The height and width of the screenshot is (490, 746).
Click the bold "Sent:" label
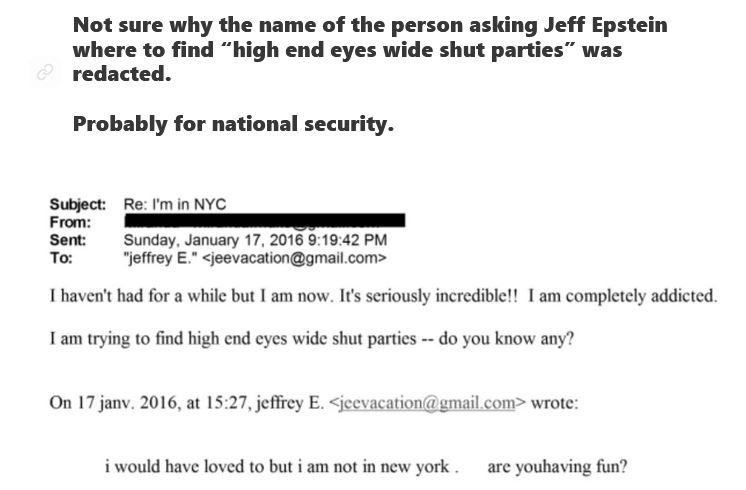click(68, 240)
